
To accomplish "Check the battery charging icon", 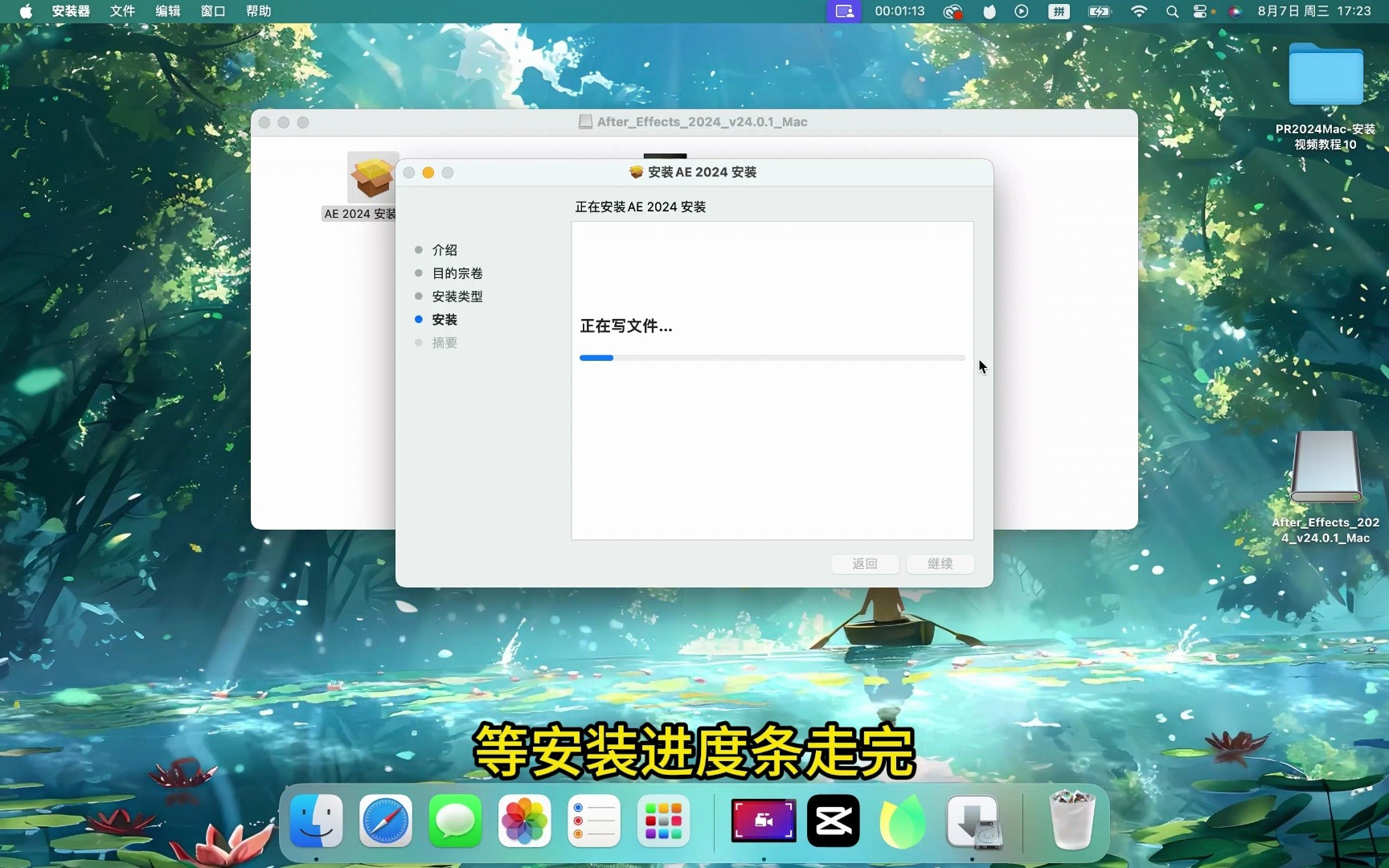I will coord(1099,11).
